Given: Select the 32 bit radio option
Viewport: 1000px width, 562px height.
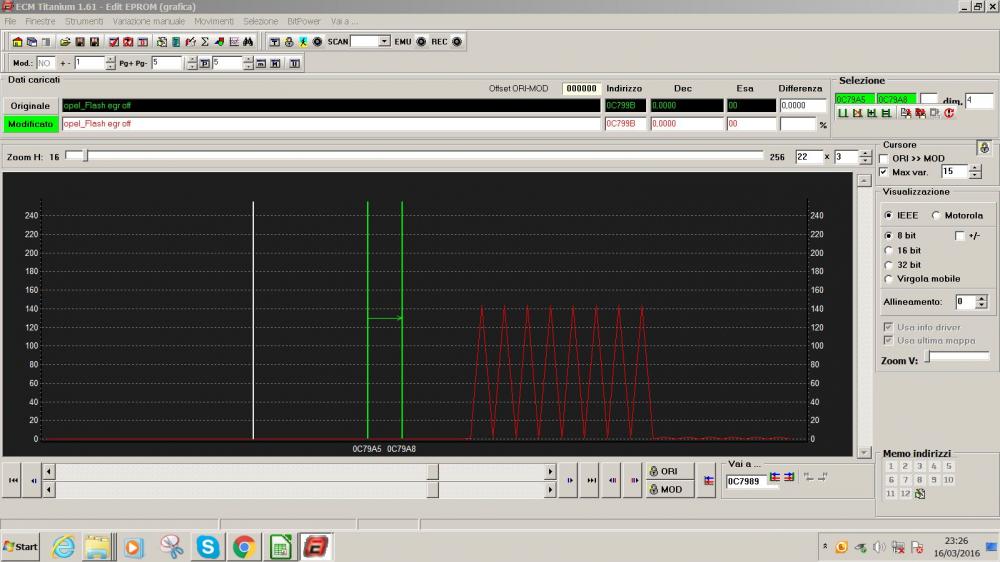Looking at the screenshot, I should pos(888,265).
